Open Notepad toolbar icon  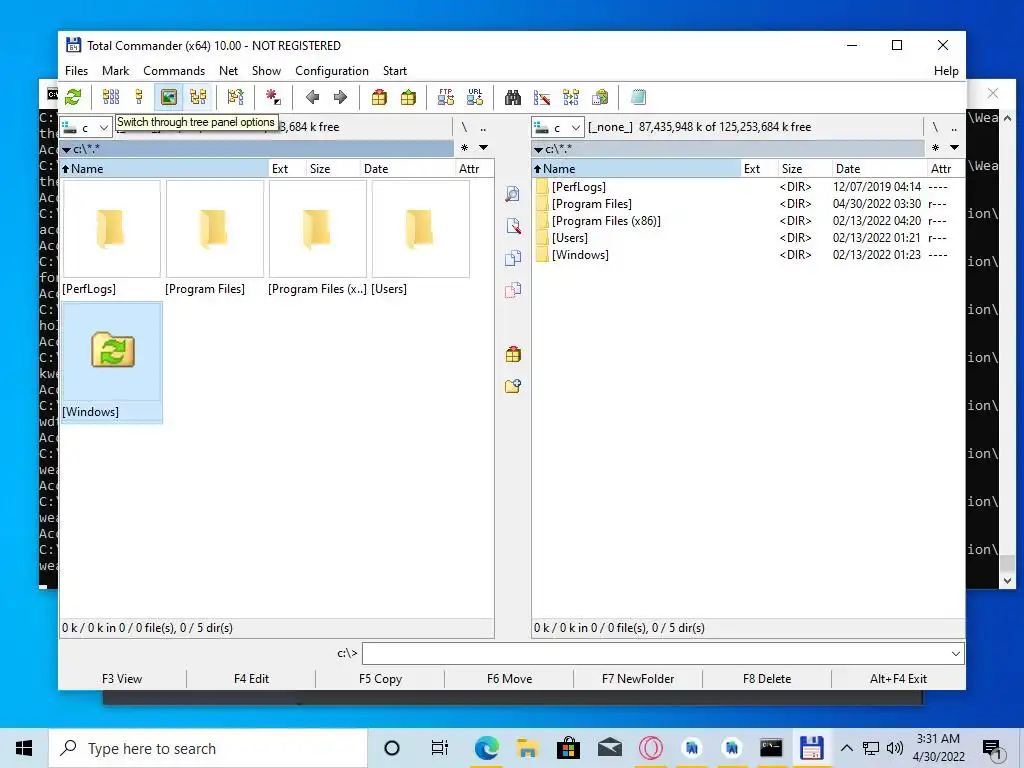[638, 97]
